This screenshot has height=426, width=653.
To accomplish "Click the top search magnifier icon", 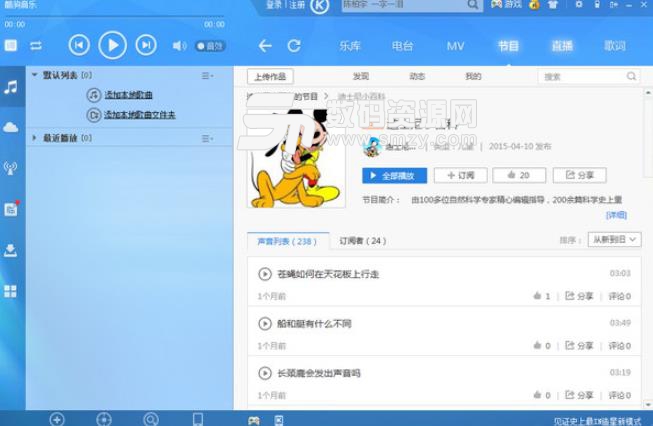I will [473, 5].
